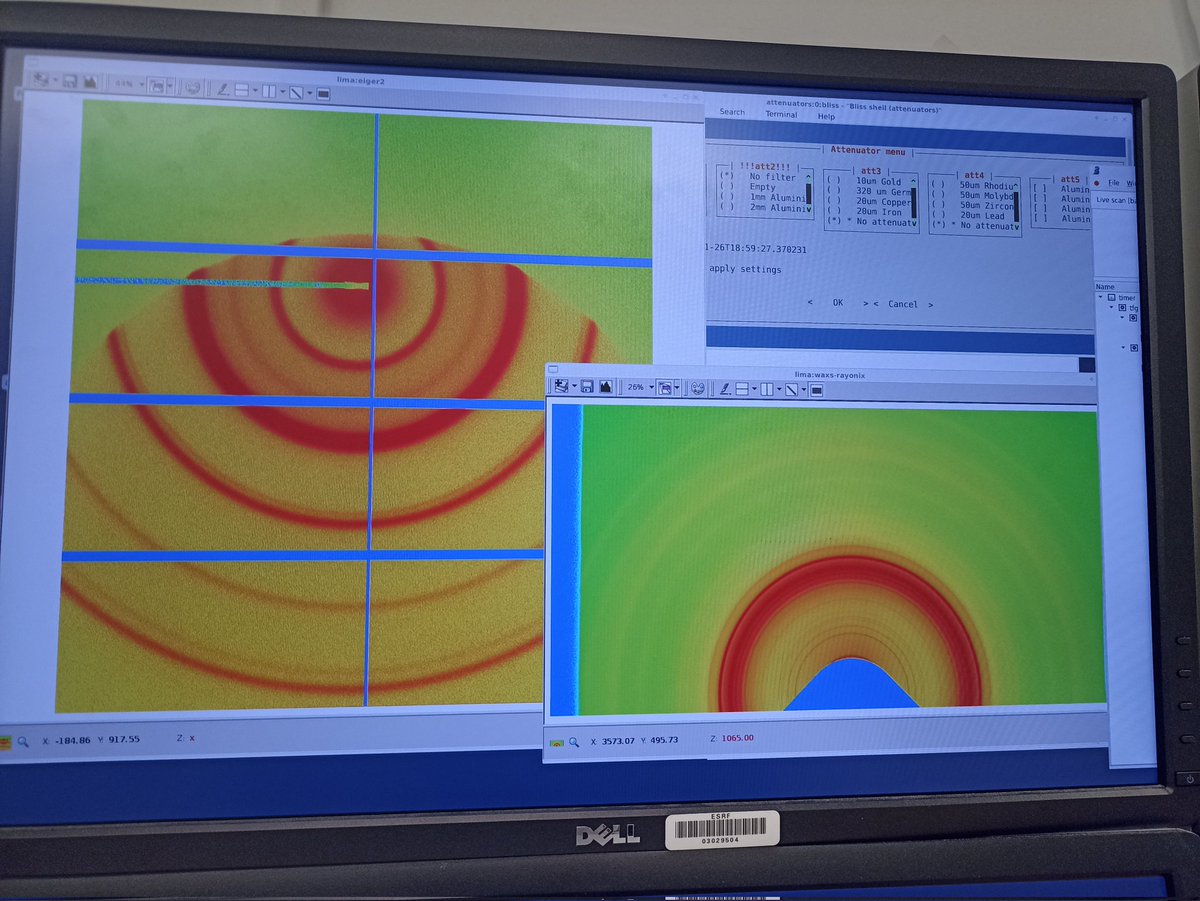1200x901 pixels.
Task: Open diagonal line dropdown arrow in waxs-rayonix
Action: [804, 389]
